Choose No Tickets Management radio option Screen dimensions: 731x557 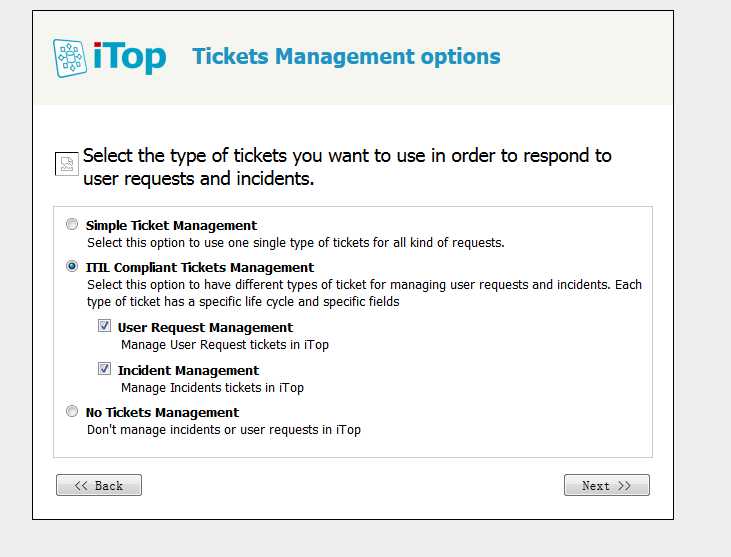72,411
